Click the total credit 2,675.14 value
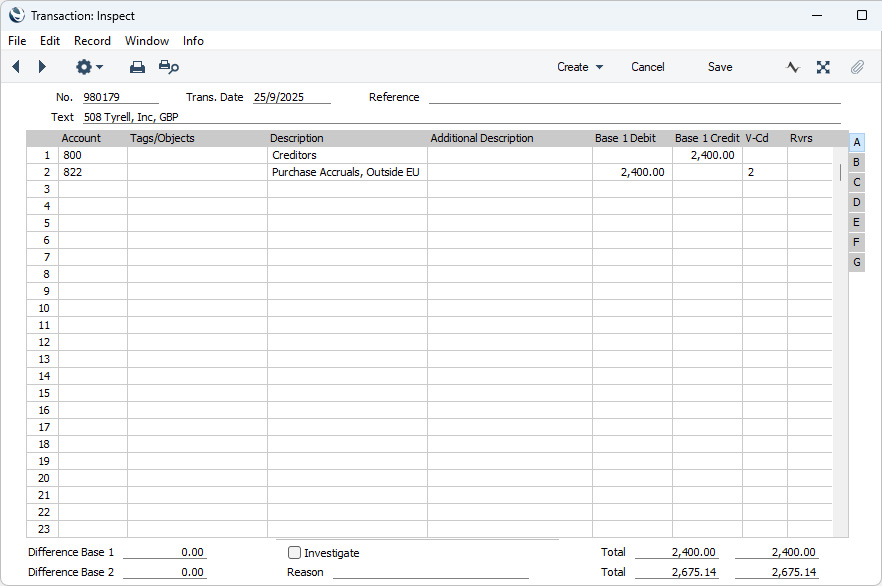Screen dimensions: 882x586 pos(777,572)
